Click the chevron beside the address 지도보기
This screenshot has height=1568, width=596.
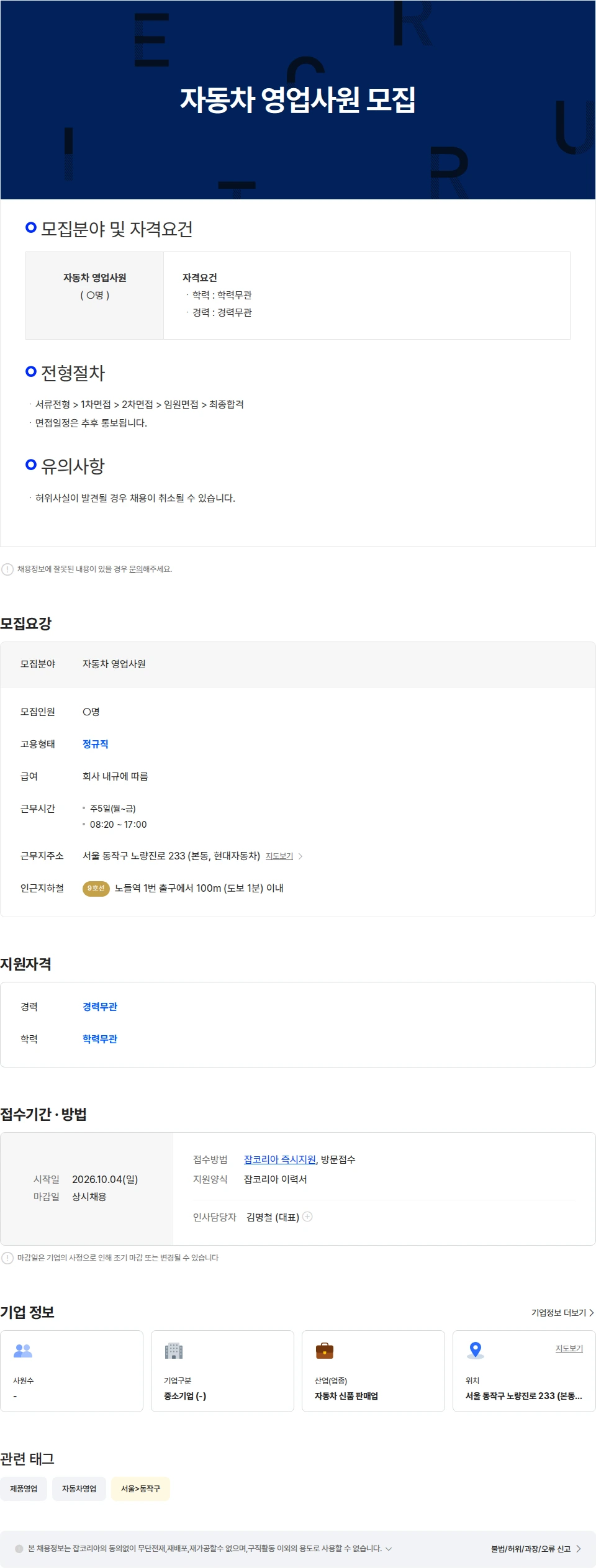point(300,856)
